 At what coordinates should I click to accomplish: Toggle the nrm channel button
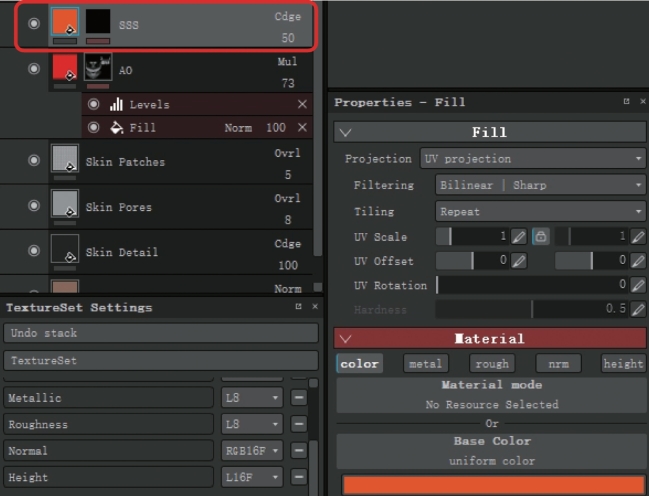point(558,364)
